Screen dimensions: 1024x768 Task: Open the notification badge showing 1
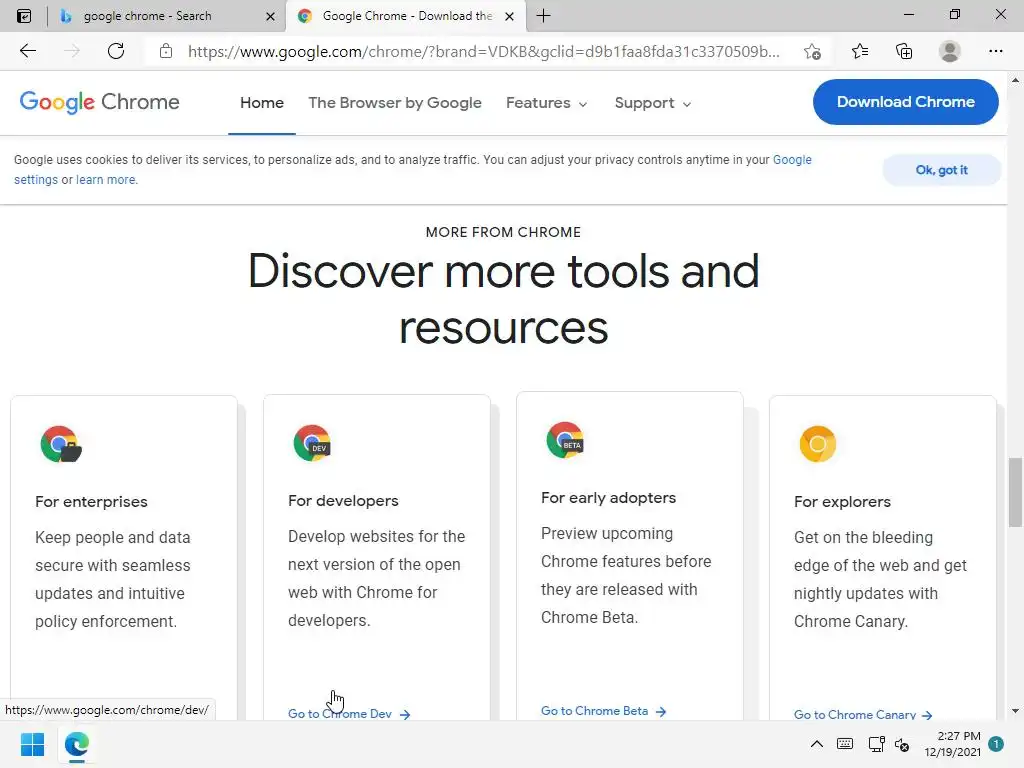click(x=996, y=744)
